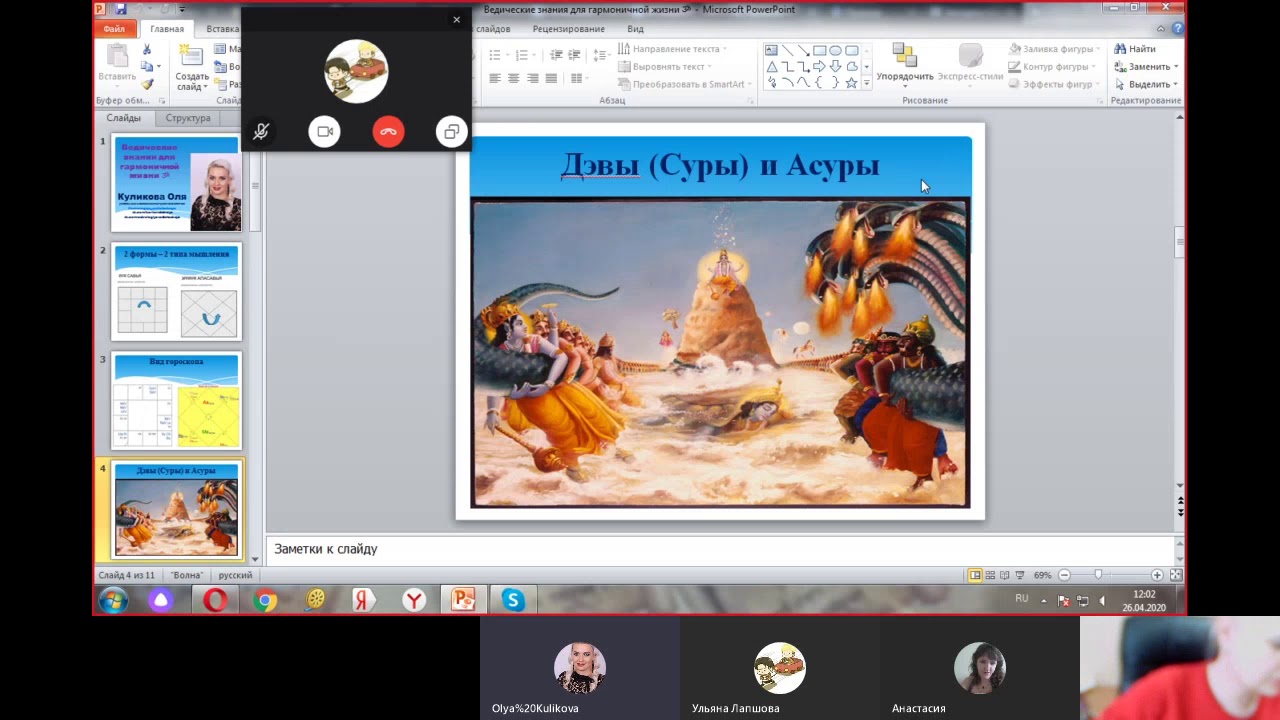
Task: Switch to the Структура tab
Action: click(x=188, y=118)
